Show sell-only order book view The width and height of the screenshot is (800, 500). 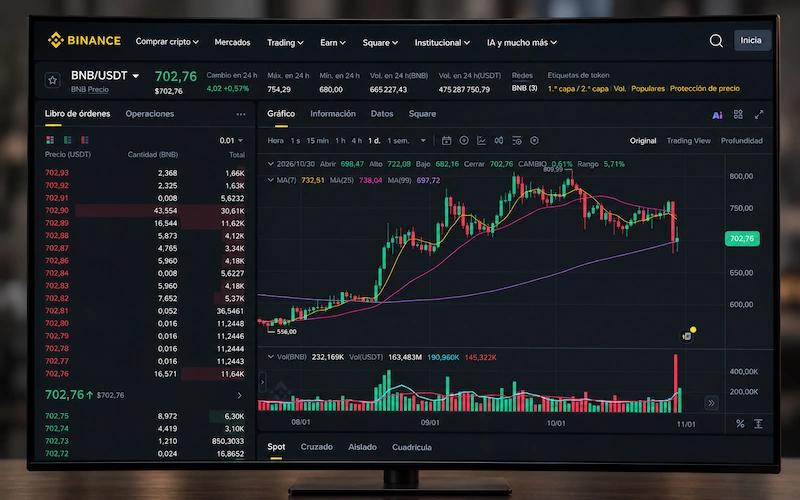85,140
